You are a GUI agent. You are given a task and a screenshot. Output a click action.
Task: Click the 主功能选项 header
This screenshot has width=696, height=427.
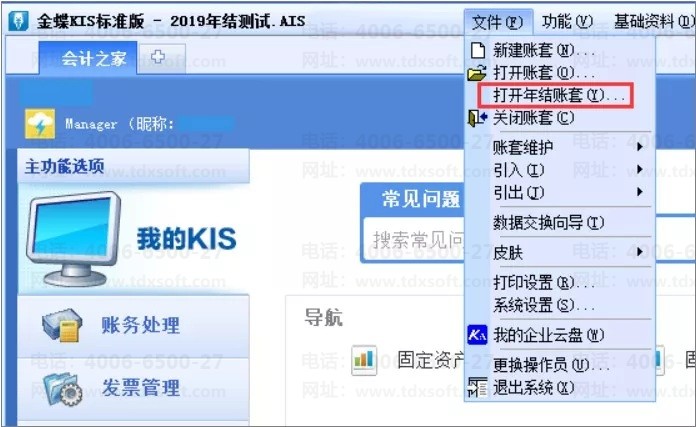click(65, 166)
